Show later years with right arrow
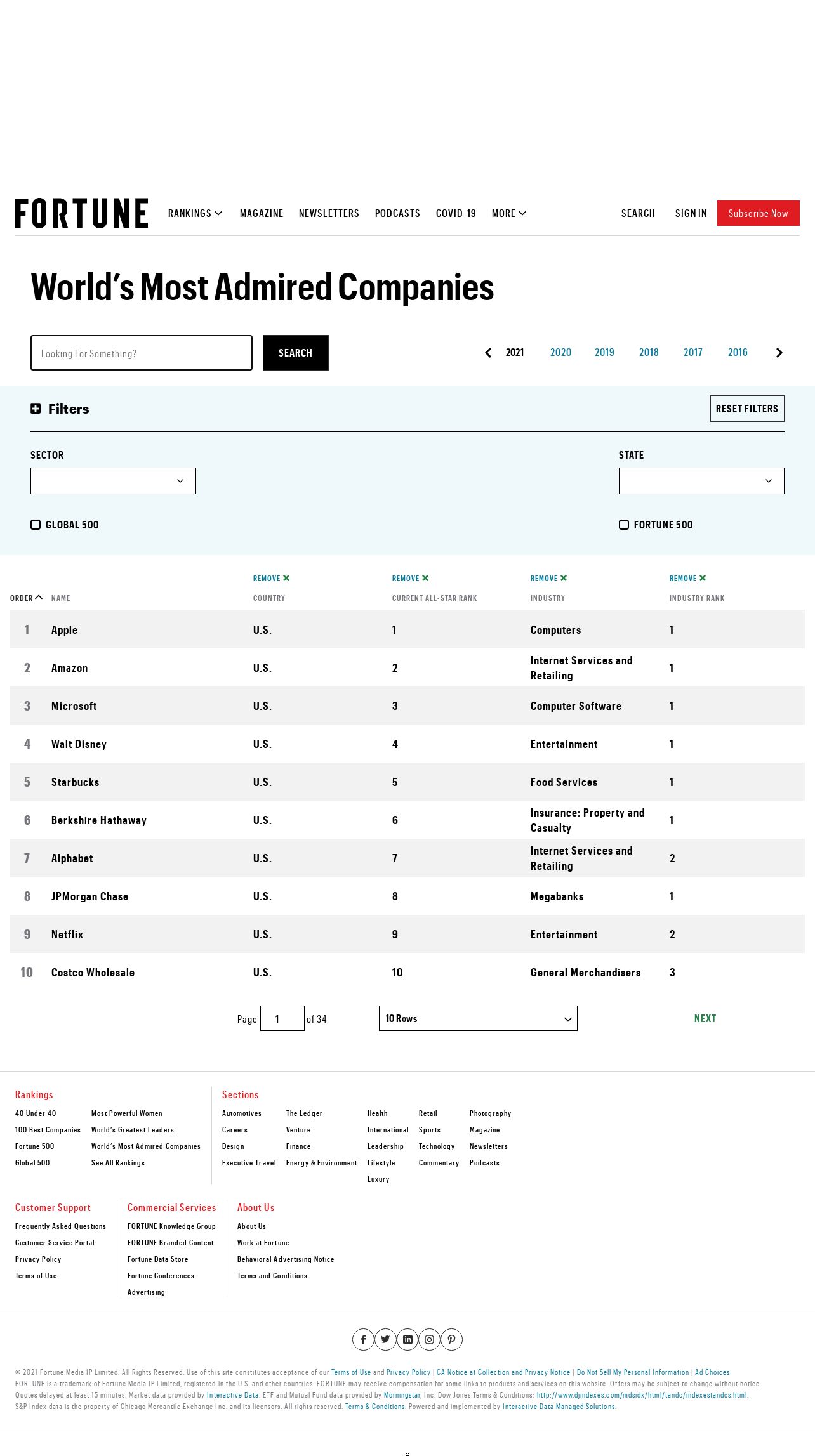Viewport: 815px width, 1456px height. click(779, 353)
